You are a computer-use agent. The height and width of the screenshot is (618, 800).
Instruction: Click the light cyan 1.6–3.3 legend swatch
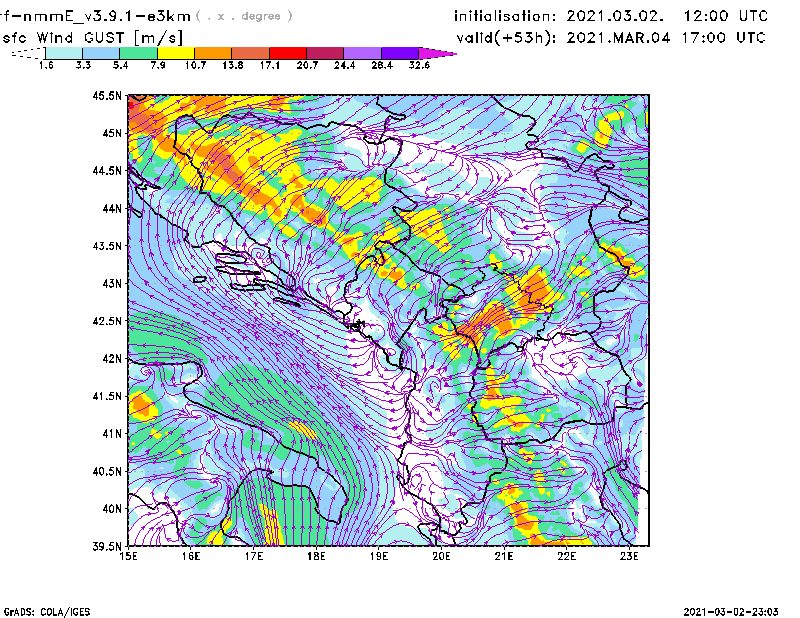tap(64, 53)
